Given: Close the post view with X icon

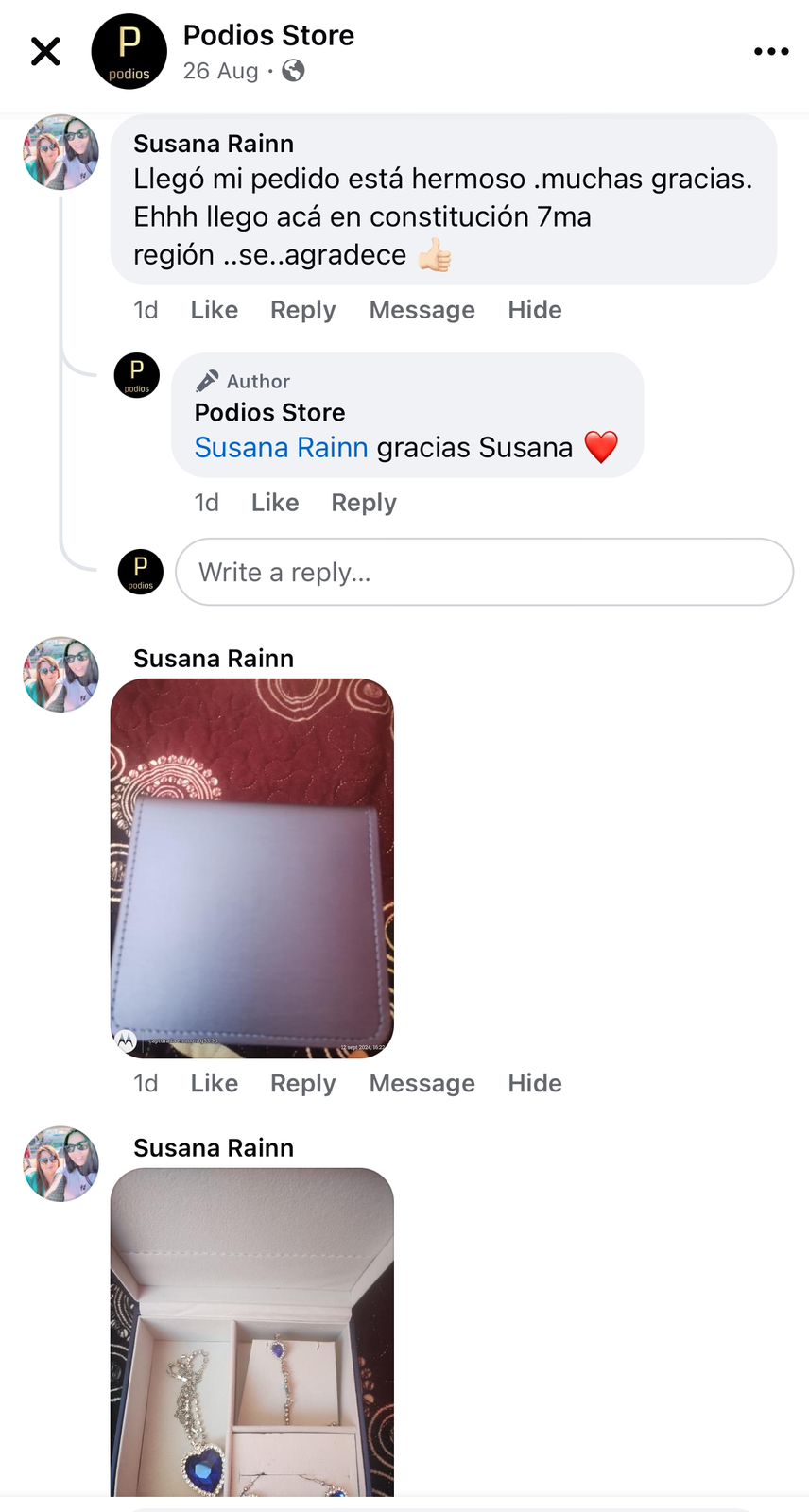Looking at the screenshot, I should tap(45, 51).
